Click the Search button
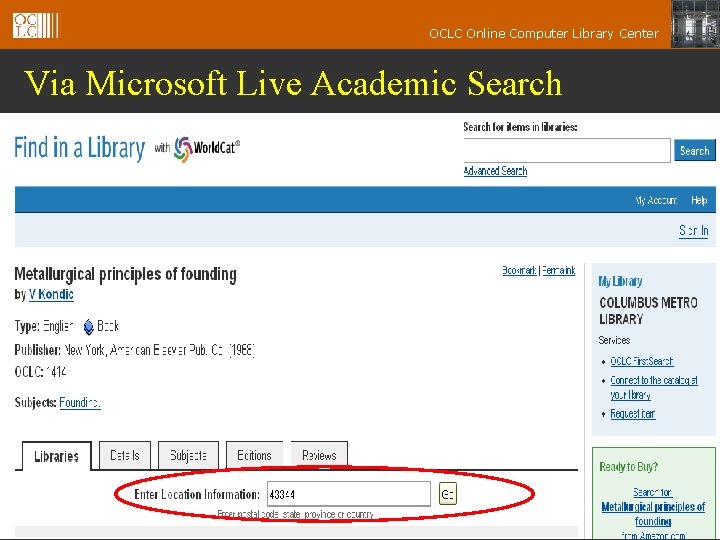The width and height of the screenshot is (720, 540). [694, 151]
